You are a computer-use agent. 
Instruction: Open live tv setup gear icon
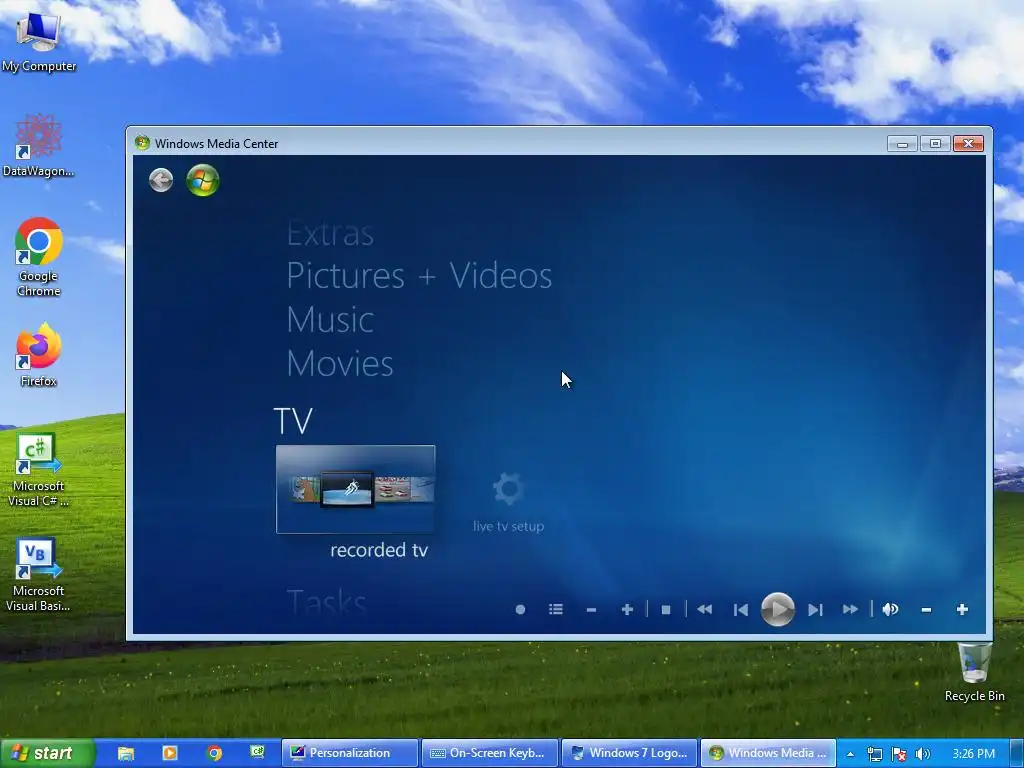pyautogui.click(x=507, y=488)
